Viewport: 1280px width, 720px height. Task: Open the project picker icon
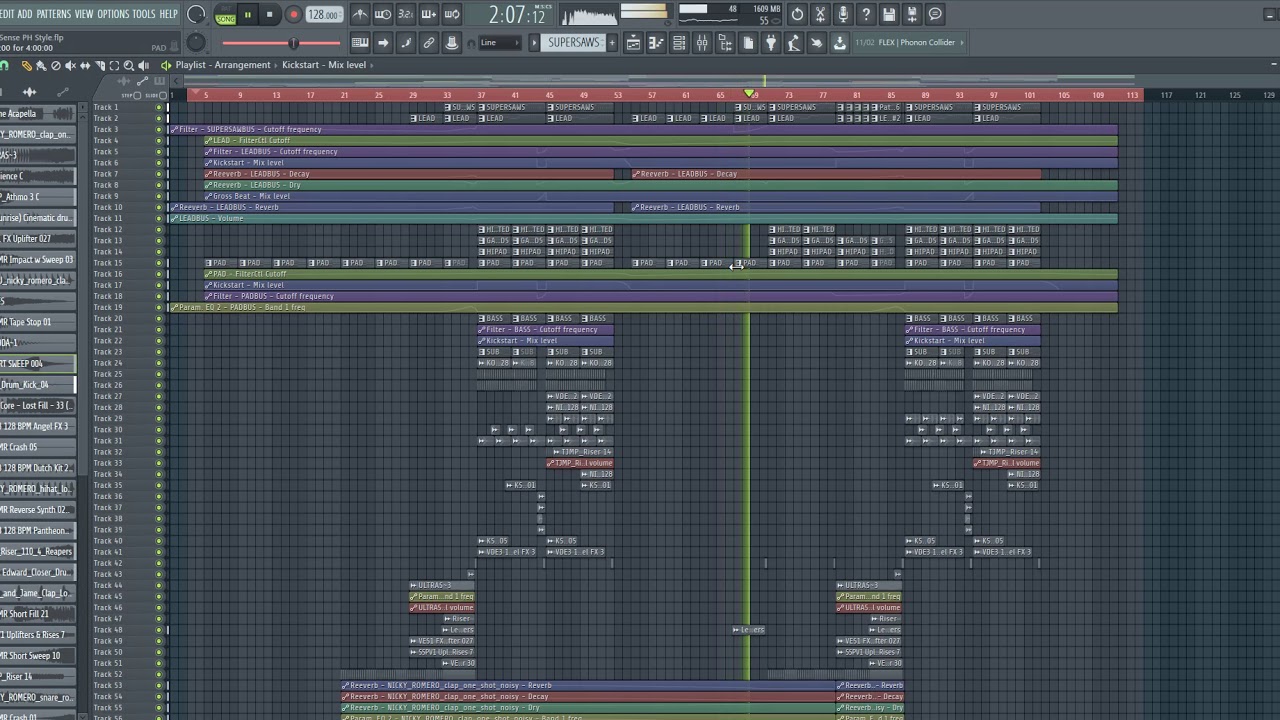coord(749,42)
